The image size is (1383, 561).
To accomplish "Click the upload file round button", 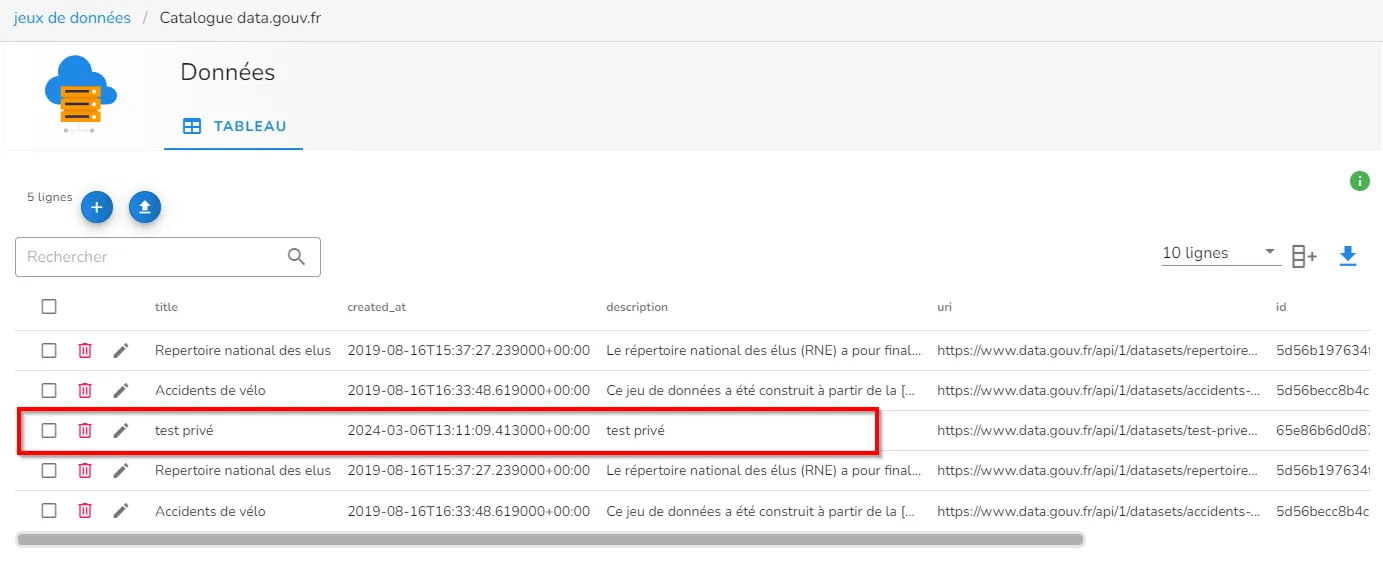I will click(145, 207).
